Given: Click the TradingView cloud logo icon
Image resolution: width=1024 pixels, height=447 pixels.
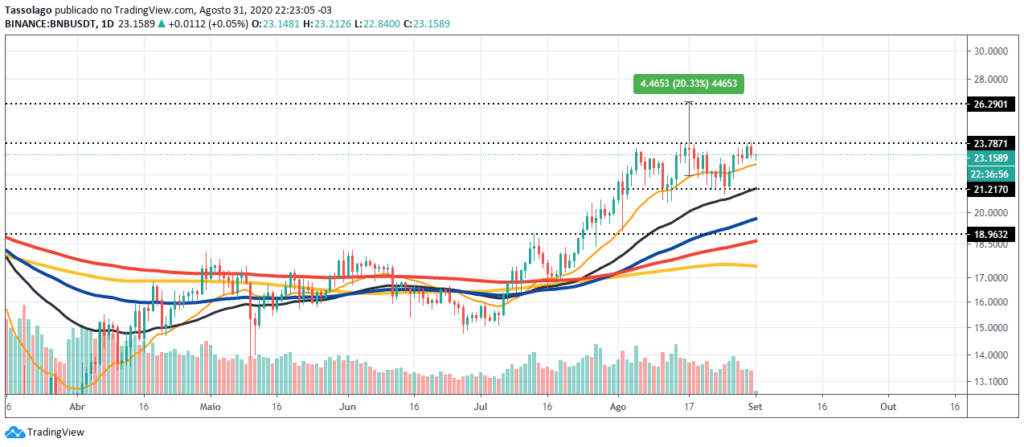Looking at the screenshot, I should coord(14,432).
